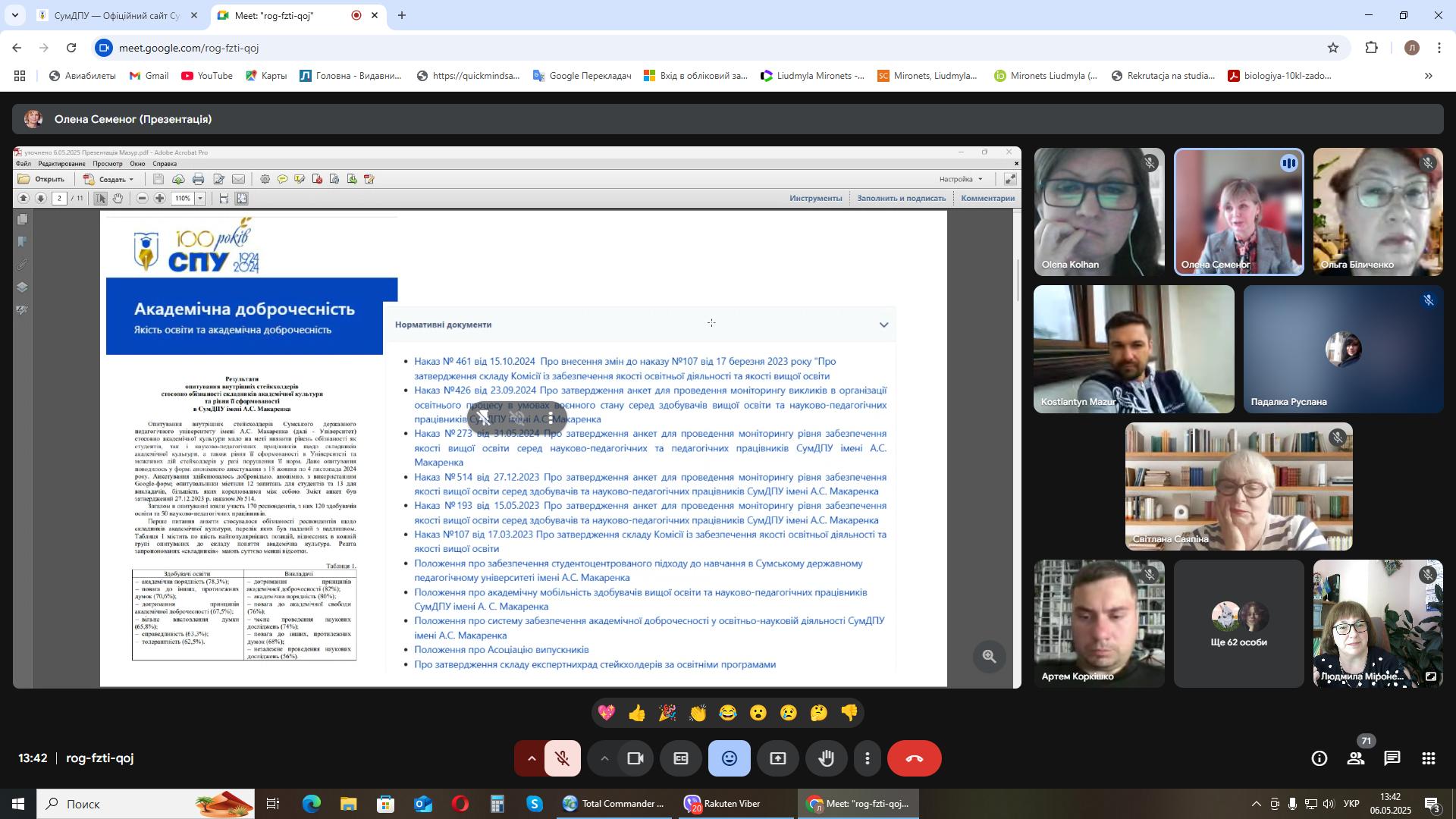Leave the call with red button

[x=915, y=758]
